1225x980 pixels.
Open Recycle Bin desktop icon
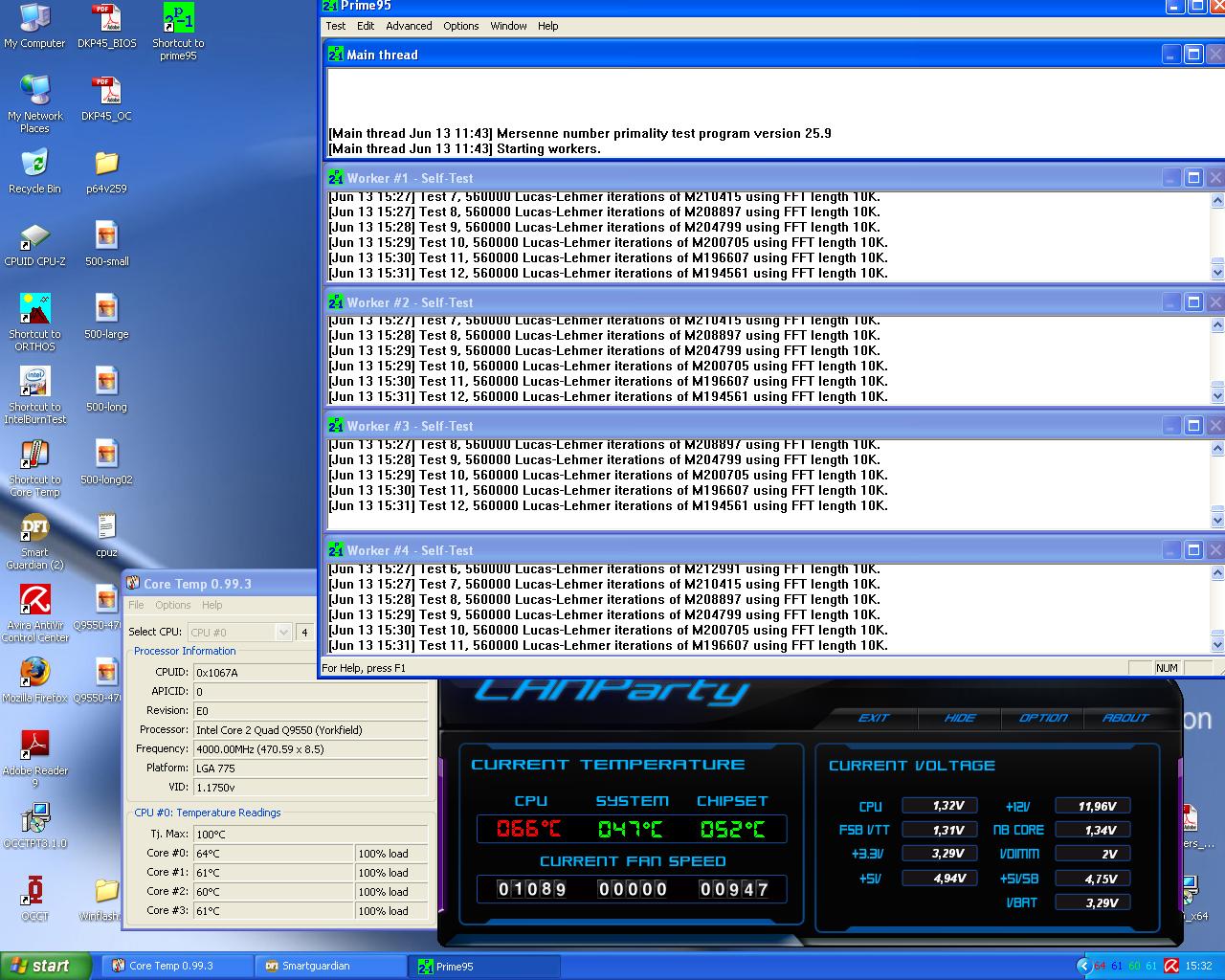(x=34, y=172)
